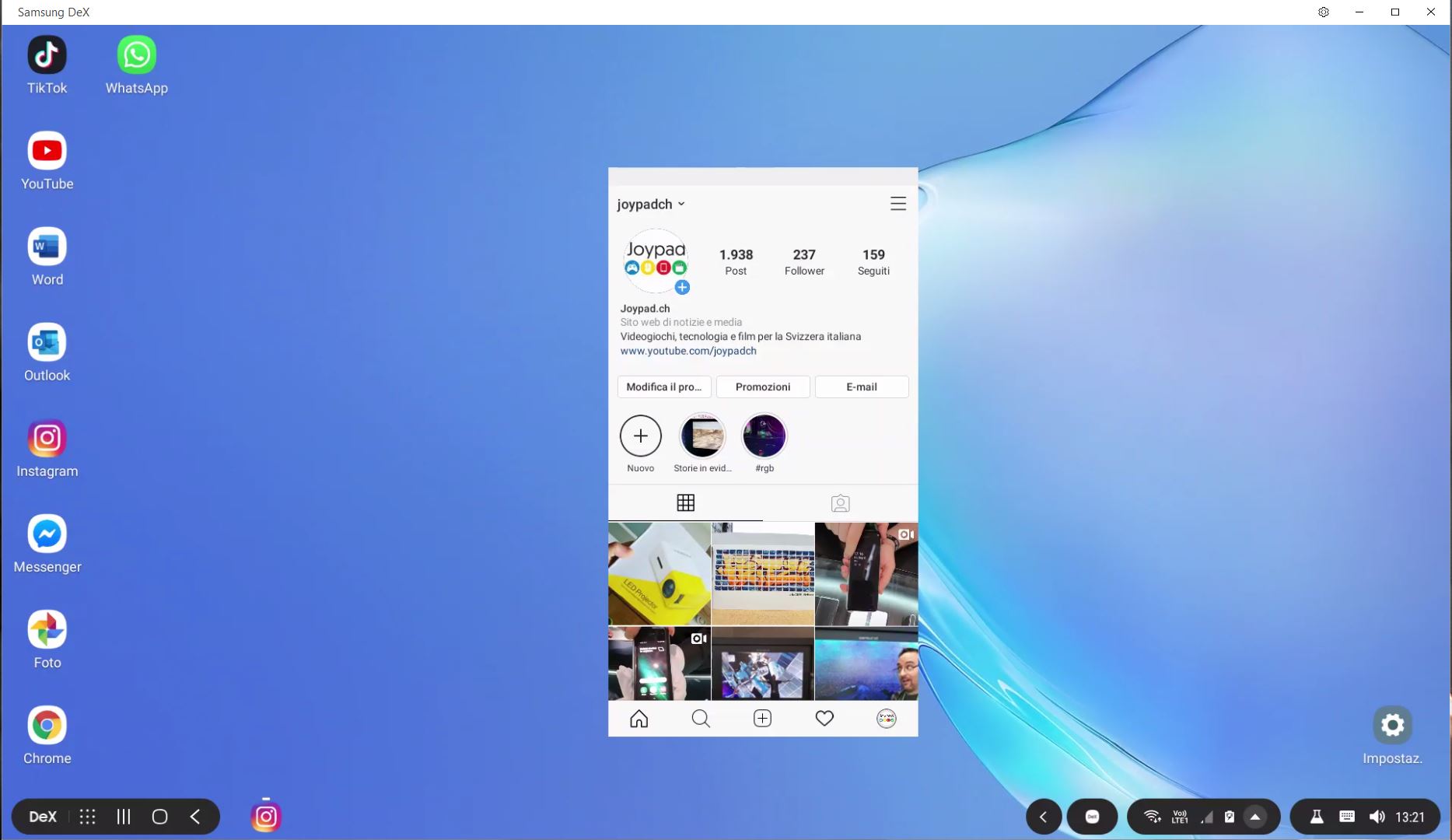Open the WhatsApp desktop app
1452x840 pixels.
pos(136,55)
